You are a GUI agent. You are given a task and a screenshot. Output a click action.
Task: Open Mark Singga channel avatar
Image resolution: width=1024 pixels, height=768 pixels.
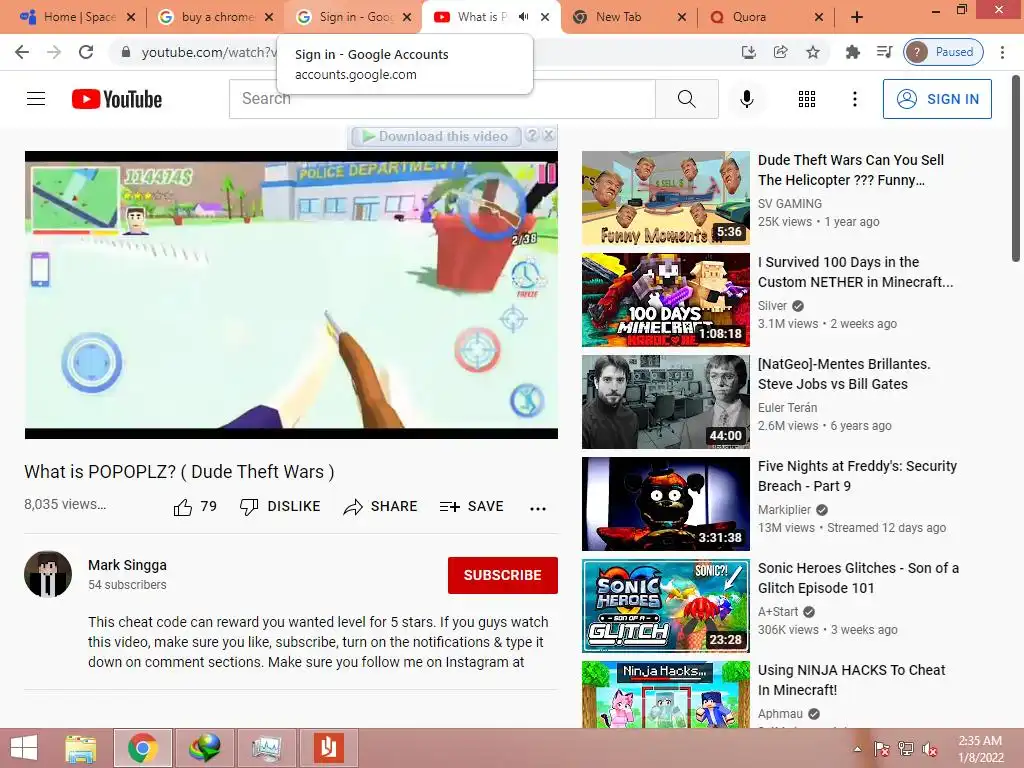pos(48,574)
